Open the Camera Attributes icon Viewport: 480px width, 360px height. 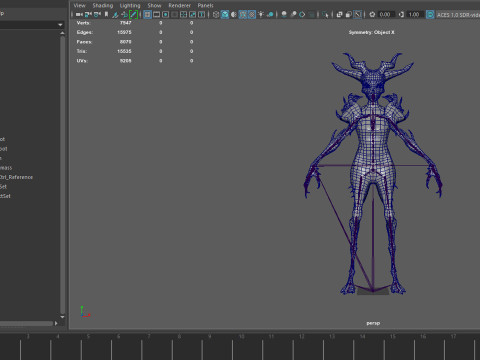[x=97, y=14]
